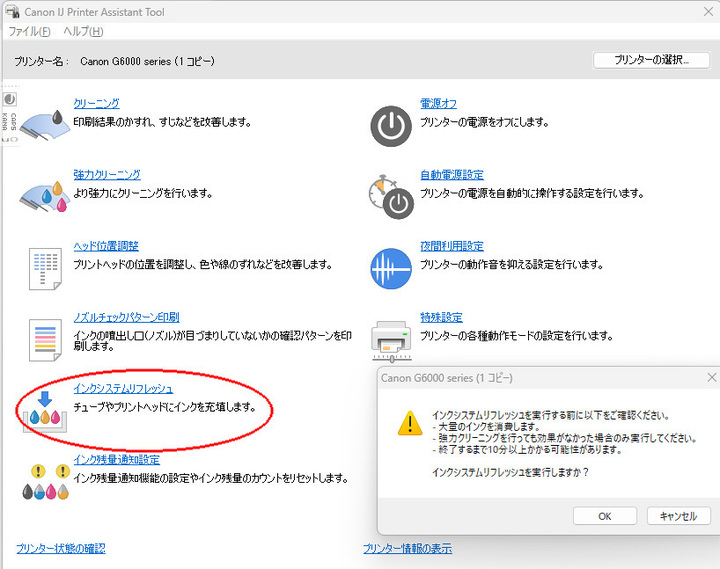This screenshot has width=720, height=569.
Task: Click the text チューブやプリントヘッドにインクを充填します。
Action: tap(165, 407)
